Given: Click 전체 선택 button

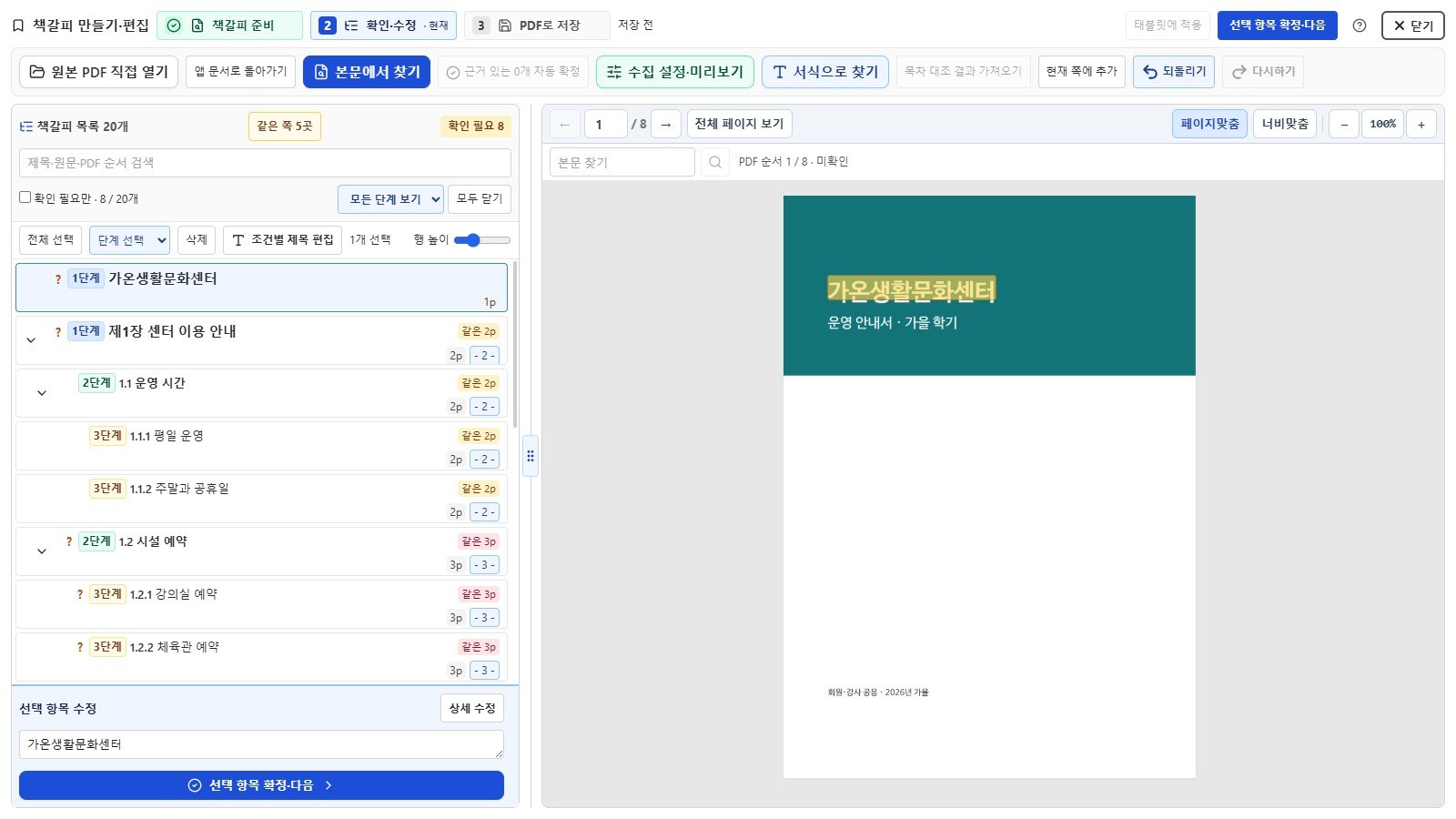Looking at the screenshot, I should [51, 240].
